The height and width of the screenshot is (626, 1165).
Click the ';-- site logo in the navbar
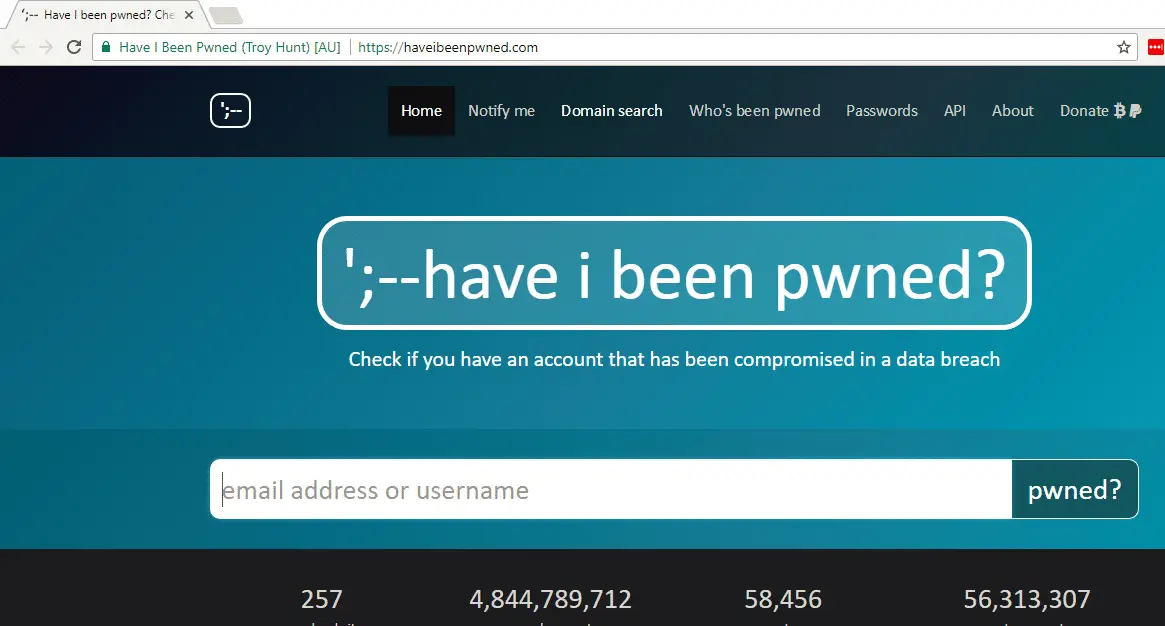[230, 111]
